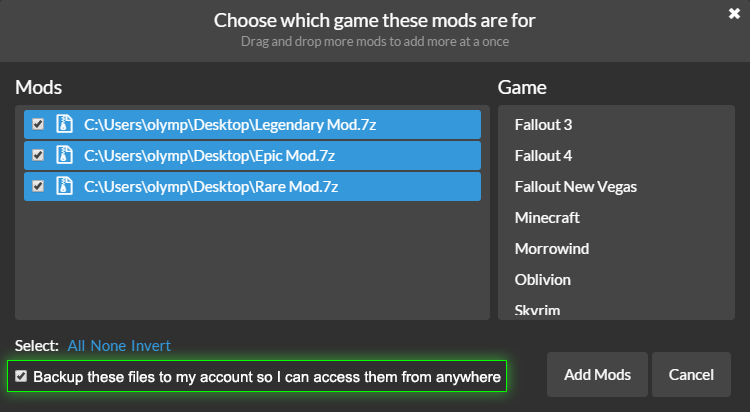Image resolution: width=750 pixels, height=412 pixels.
Task: Choose Fallout 4 as the game
Action: pos(543,156)
